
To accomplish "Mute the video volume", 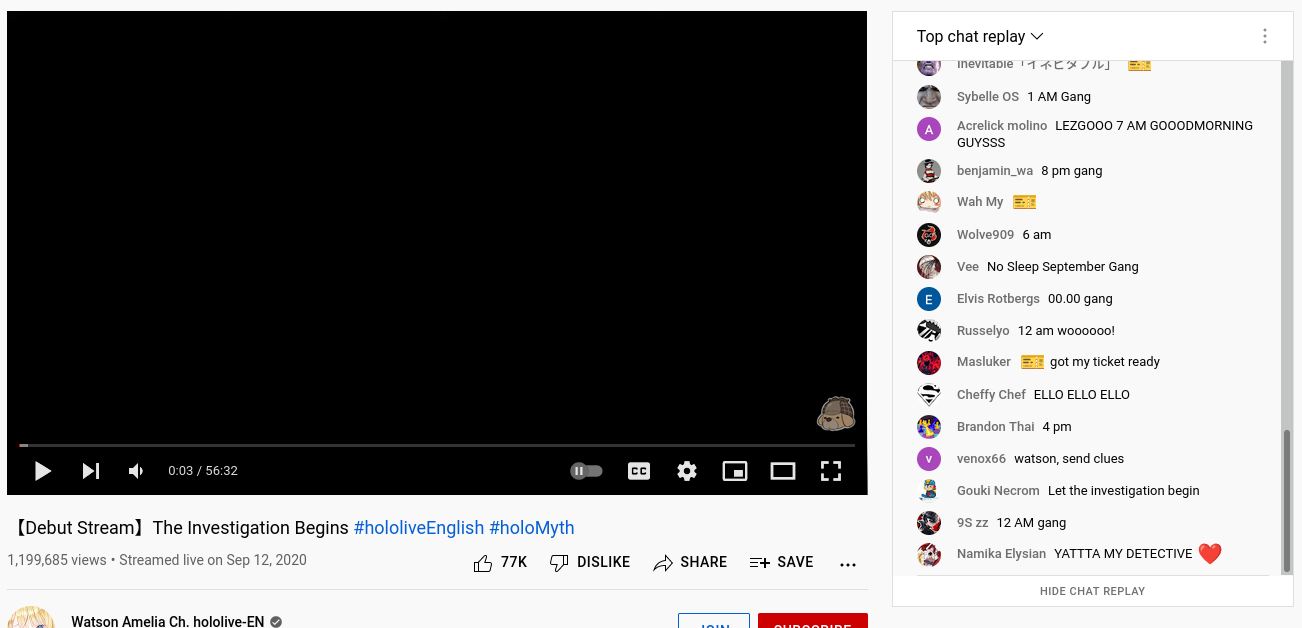I will (137, 471).
